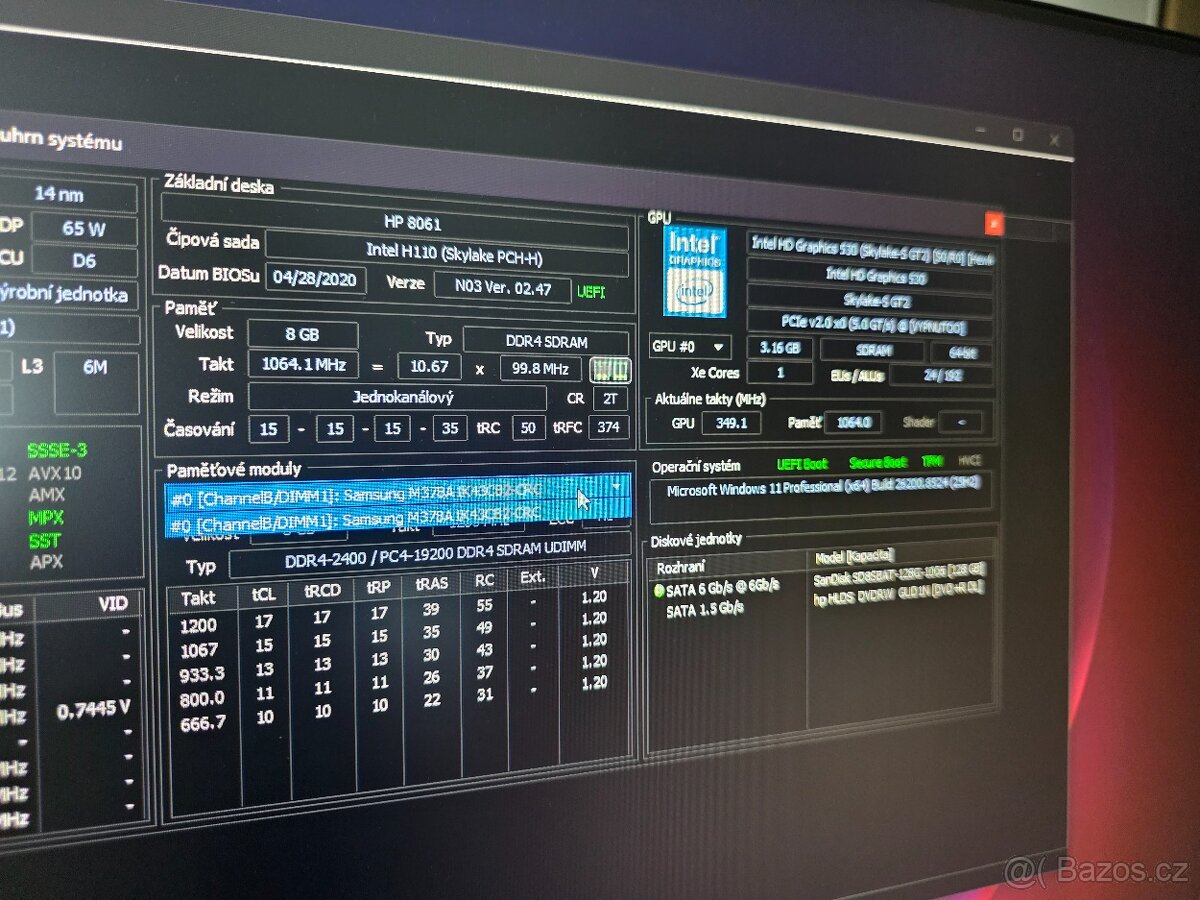Select the SATA 1.5 Gb/s hp HLDS DVDRW row
This screenshot has width=1200, height=900.
click(820, 602)
